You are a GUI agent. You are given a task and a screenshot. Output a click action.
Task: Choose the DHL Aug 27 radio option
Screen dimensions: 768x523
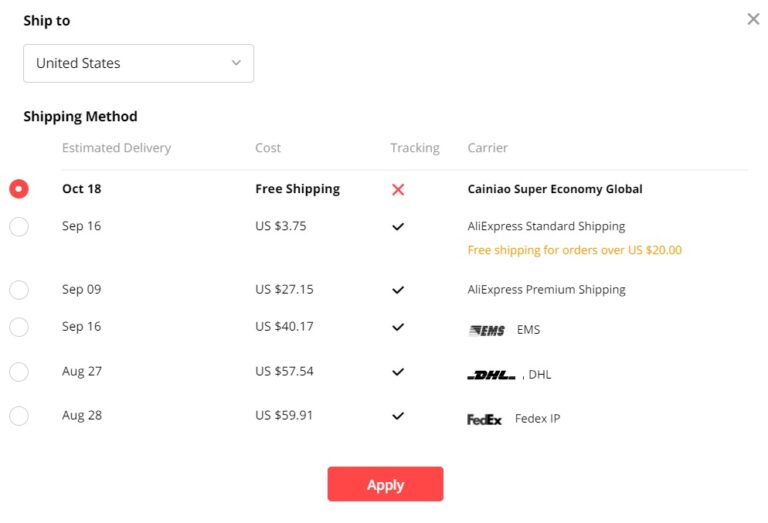point(19,372)
